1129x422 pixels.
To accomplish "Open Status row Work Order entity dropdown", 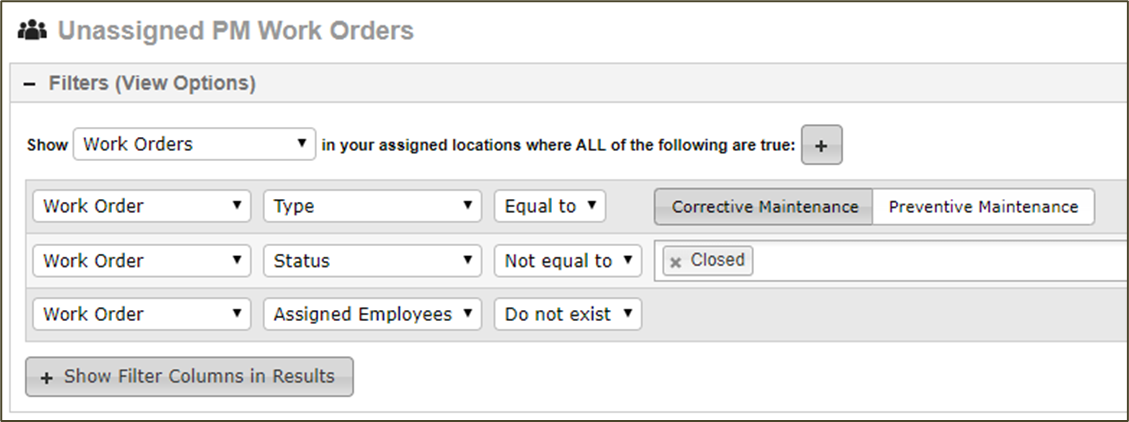I will 142,261.
